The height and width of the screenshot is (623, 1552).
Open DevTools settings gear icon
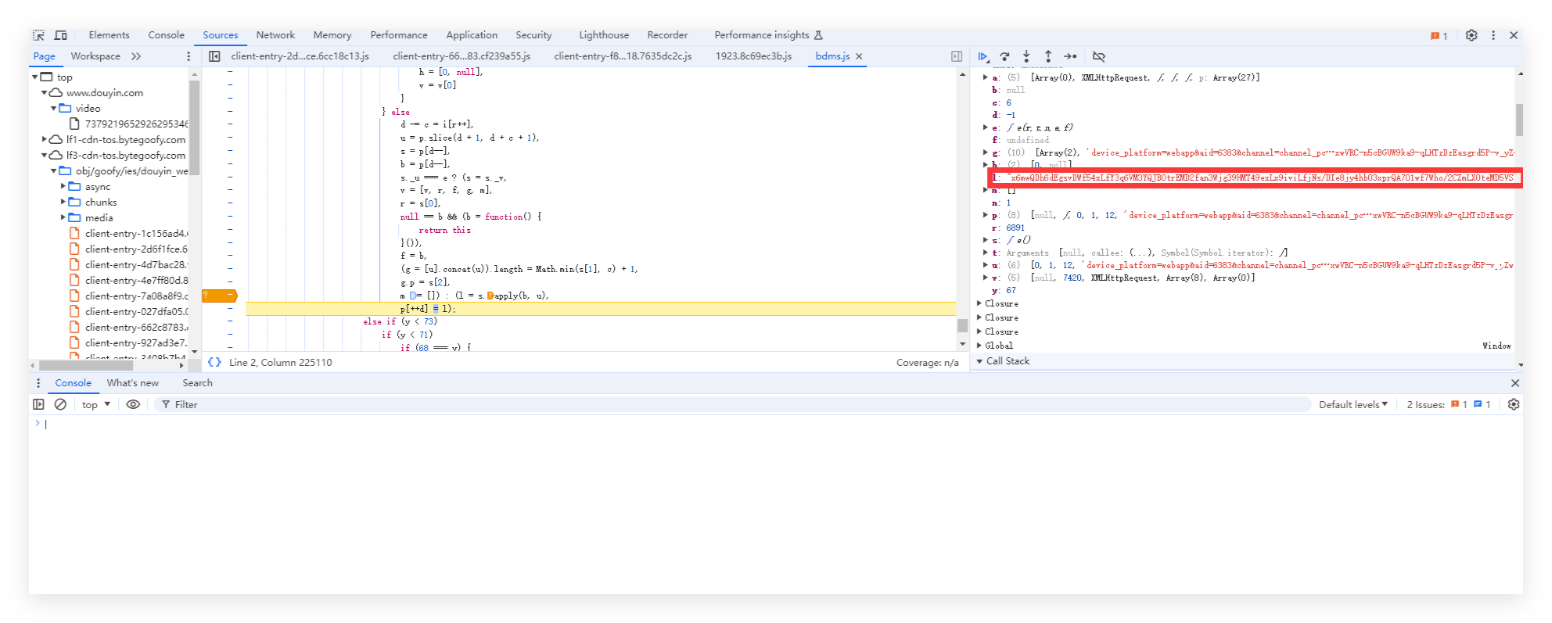pyautogui.click(x=1471, y=35)
